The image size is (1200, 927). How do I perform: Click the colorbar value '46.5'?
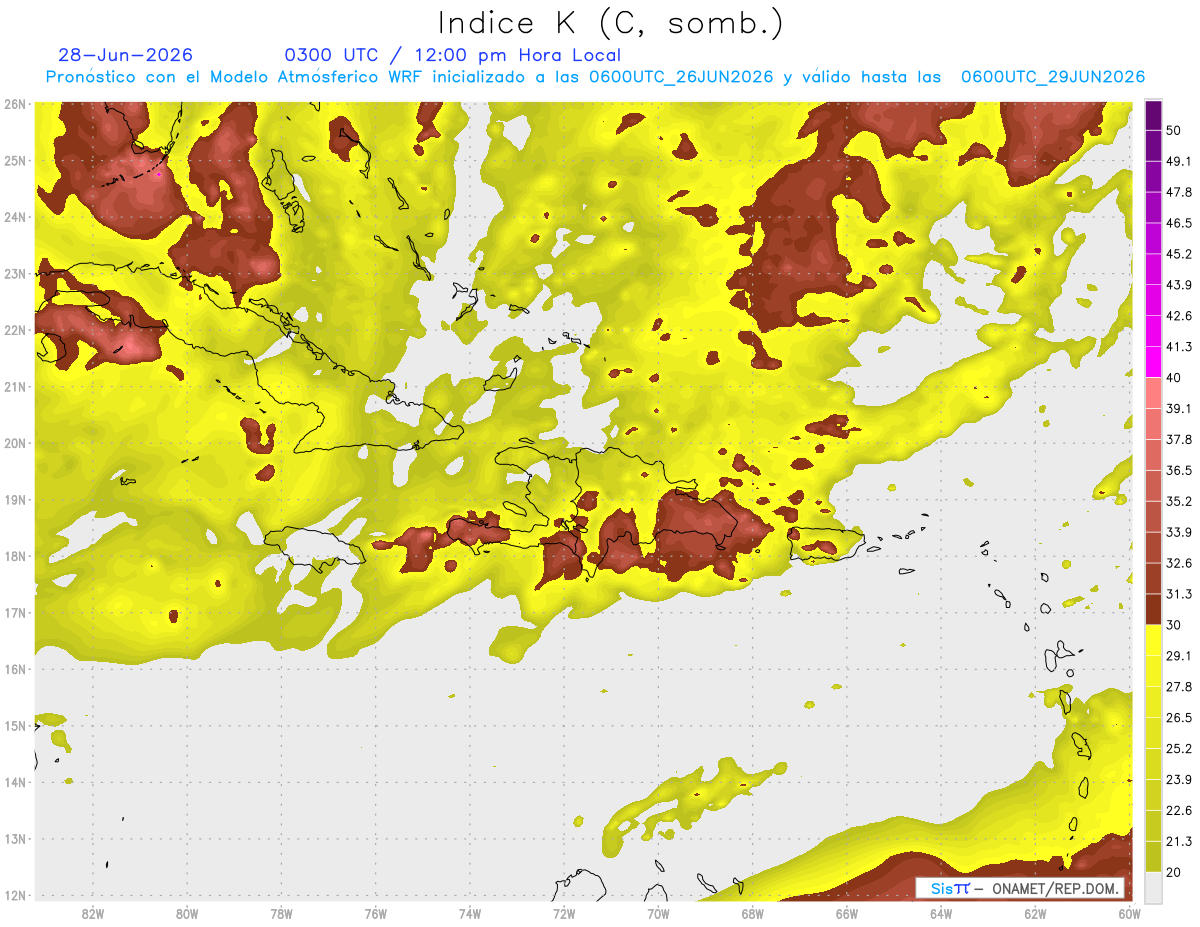point(1179,223)
